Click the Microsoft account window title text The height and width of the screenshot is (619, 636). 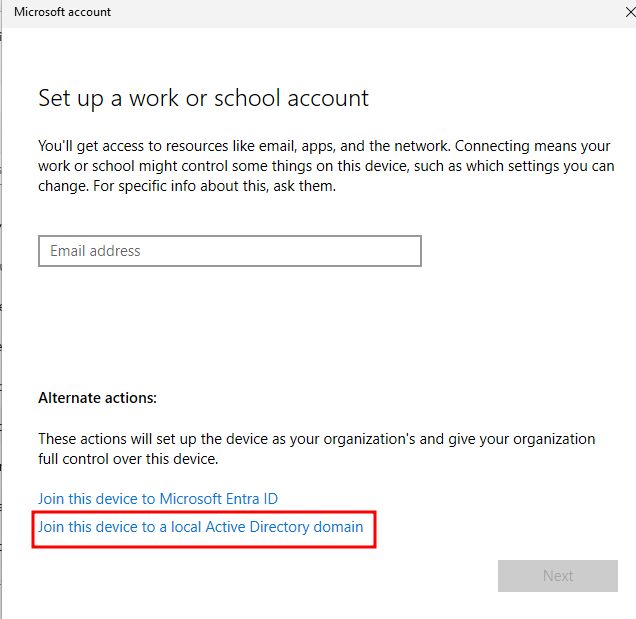(x=62, y=12)
